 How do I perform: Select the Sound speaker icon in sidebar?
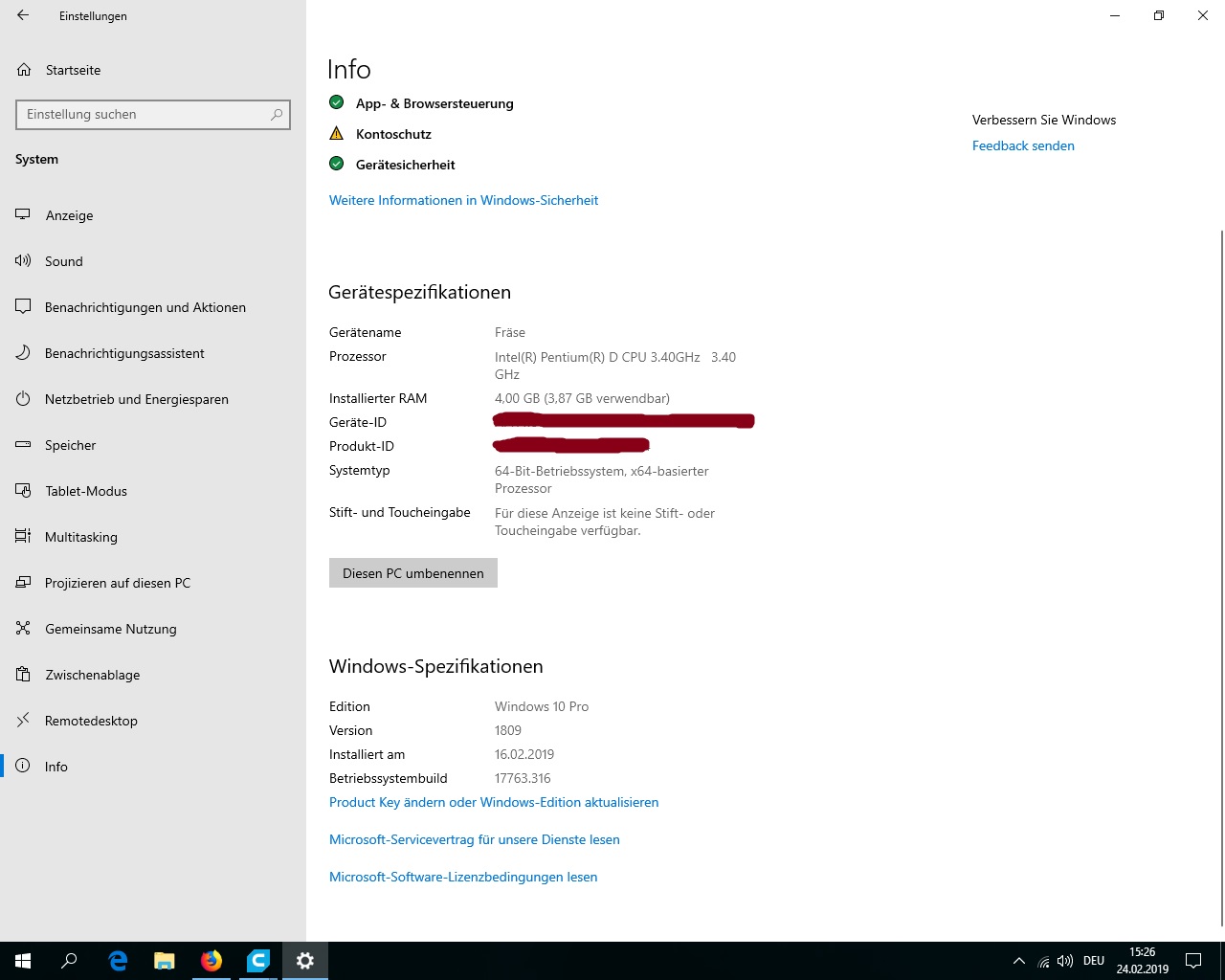(23, 261)
